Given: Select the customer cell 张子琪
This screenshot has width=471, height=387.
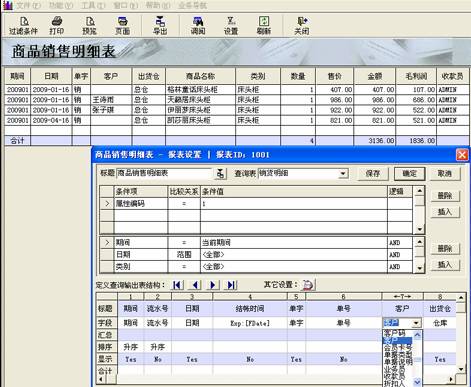Looking at the screenshot, I should pyautogui.click(x=111, y=110).
